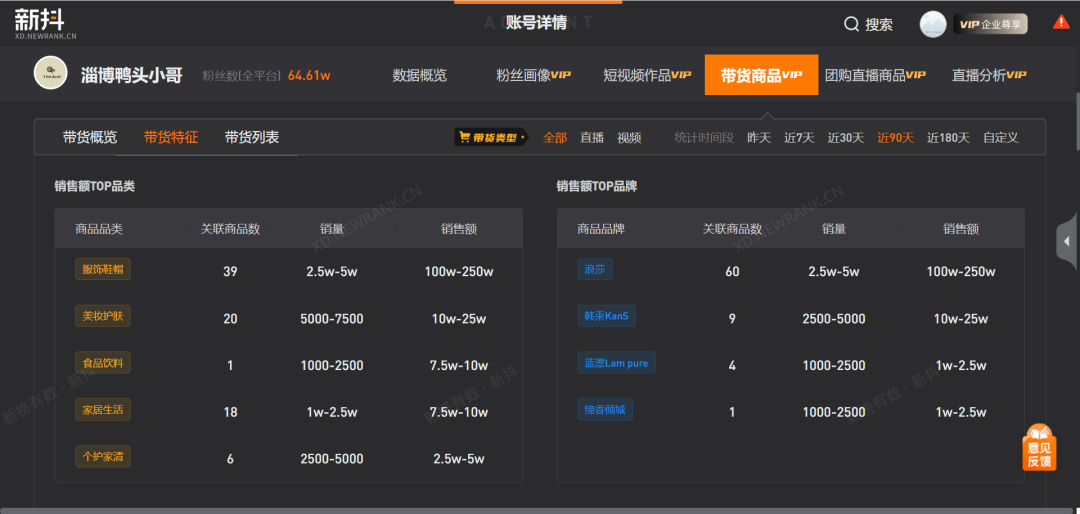Switch to 带货列表 sub-tab

(x=252, y=137)
